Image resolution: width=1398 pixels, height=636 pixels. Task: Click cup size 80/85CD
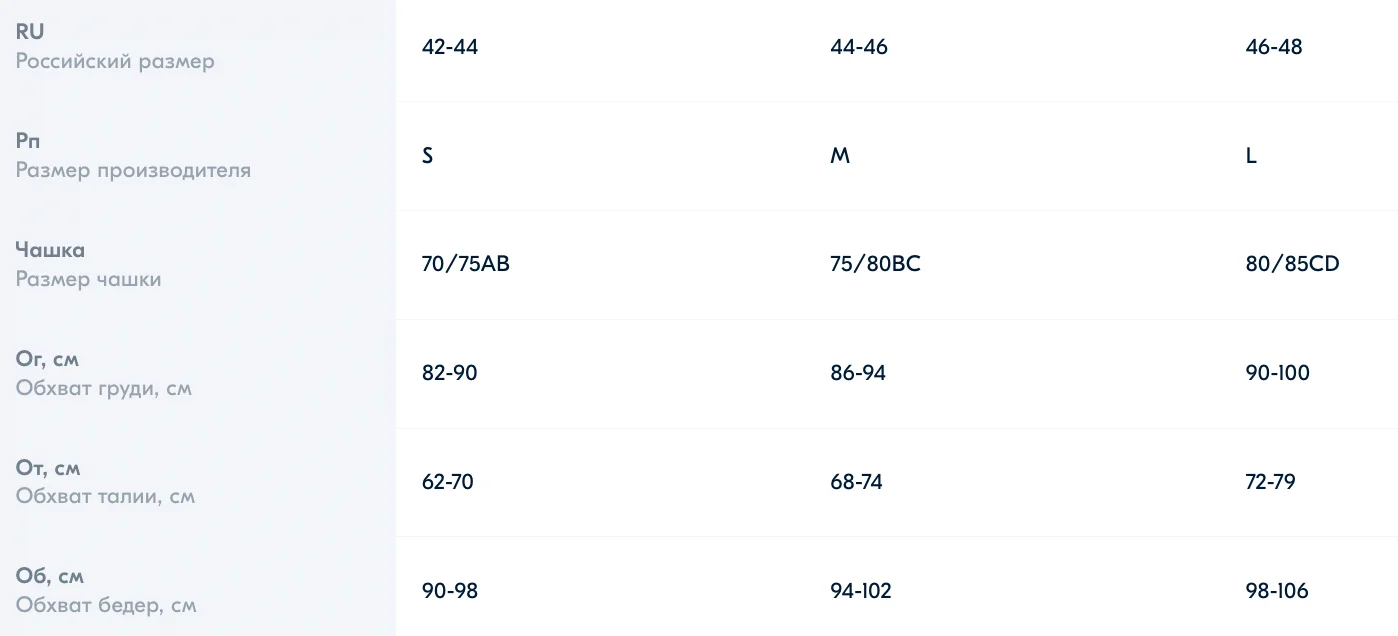pyautogui.click(x=1293, y=265)
